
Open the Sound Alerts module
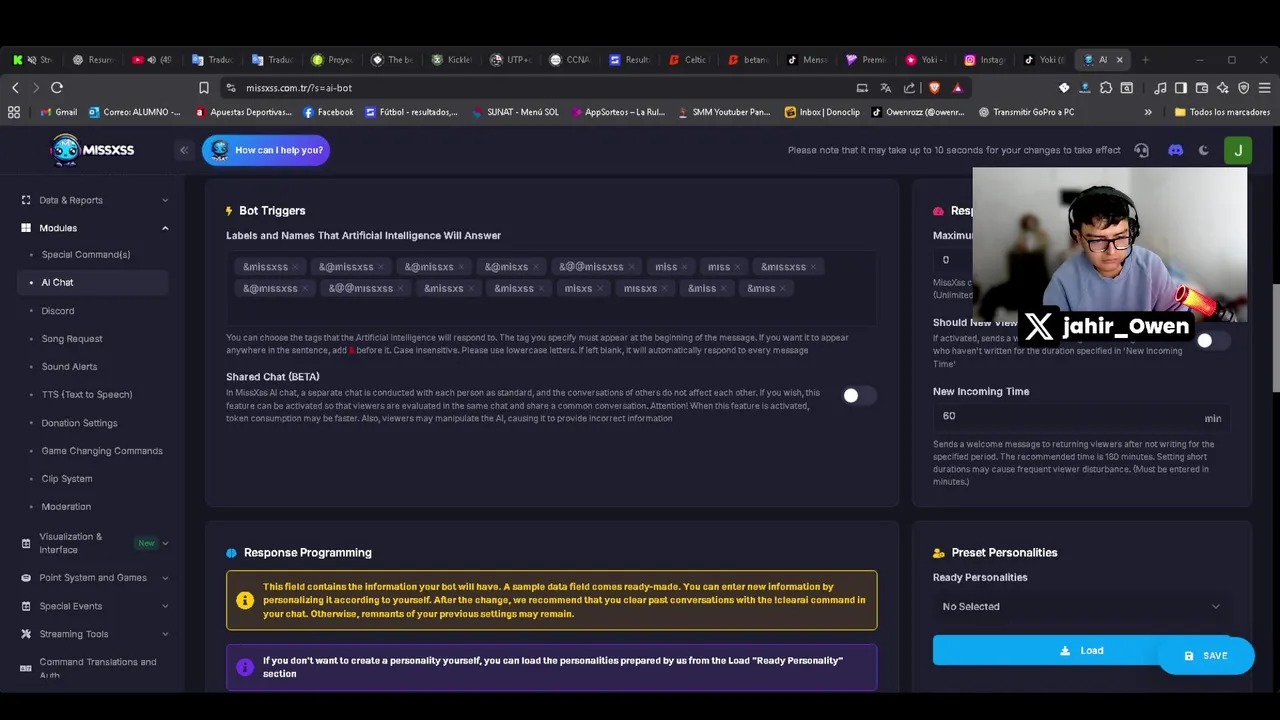coord(69,367)
